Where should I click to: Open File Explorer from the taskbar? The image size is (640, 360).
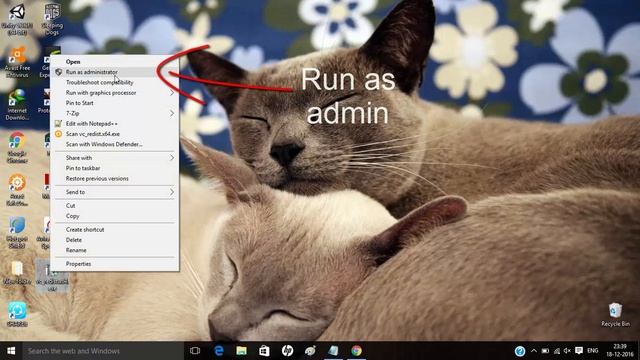tap(242, 351)
